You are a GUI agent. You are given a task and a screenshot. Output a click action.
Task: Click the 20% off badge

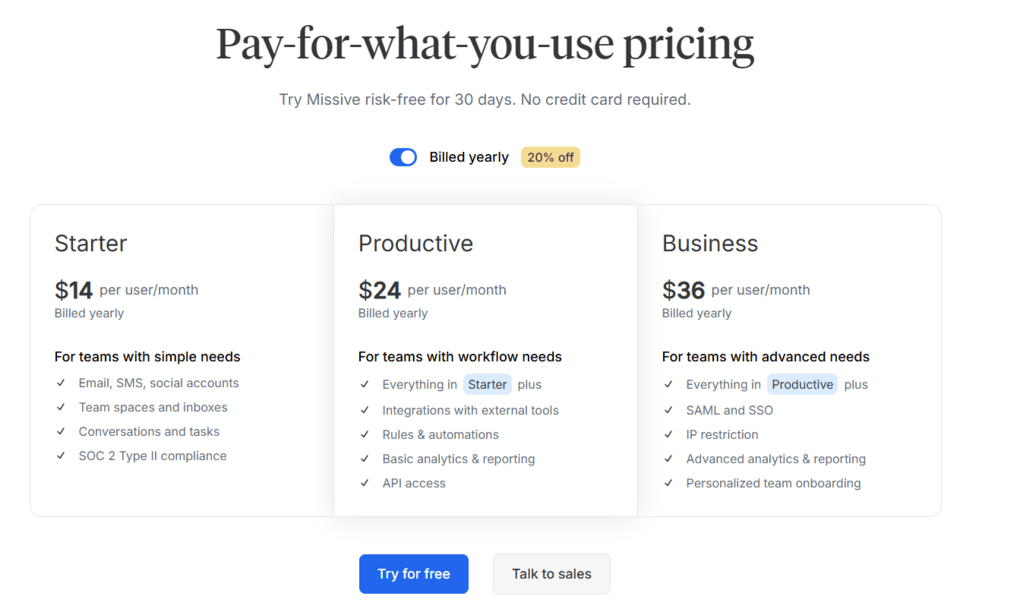(x=550, y=156)
